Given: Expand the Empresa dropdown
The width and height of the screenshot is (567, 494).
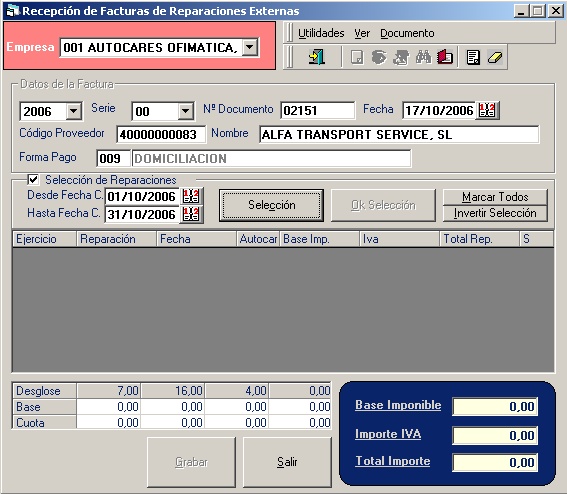Looking at the screenshot, I should point(250,47).
